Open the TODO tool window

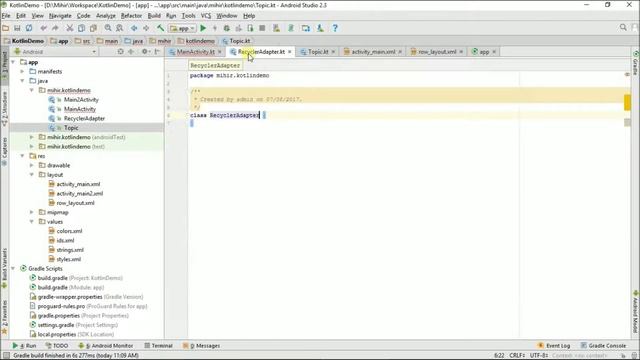coord(57,346)
